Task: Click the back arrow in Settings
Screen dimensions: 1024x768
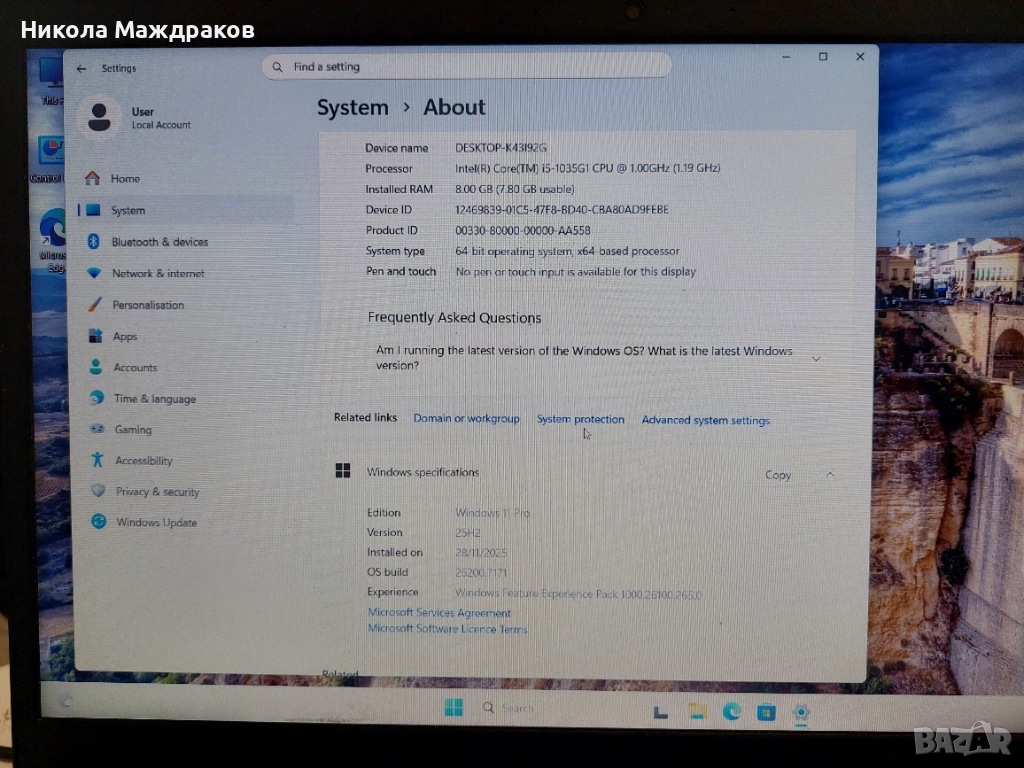Action: click(81, 68)
